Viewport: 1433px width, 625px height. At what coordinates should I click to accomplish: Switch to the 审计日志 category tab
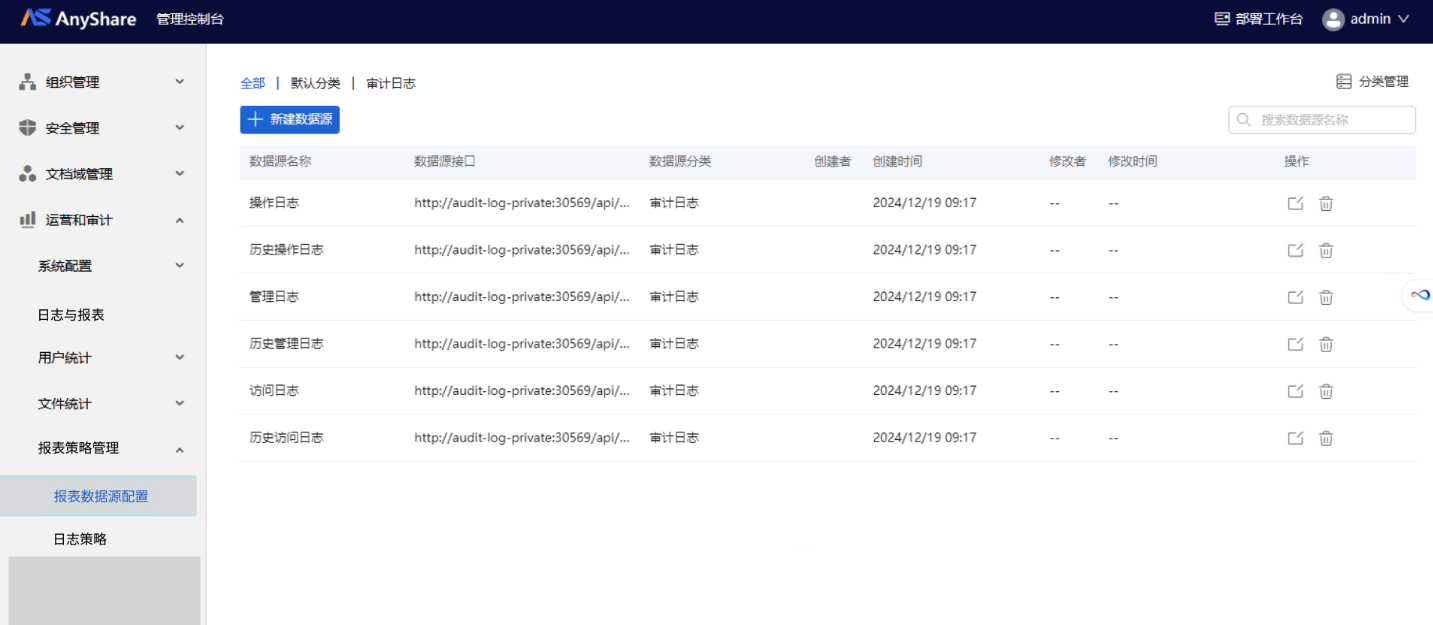click(x=391, y=84)
